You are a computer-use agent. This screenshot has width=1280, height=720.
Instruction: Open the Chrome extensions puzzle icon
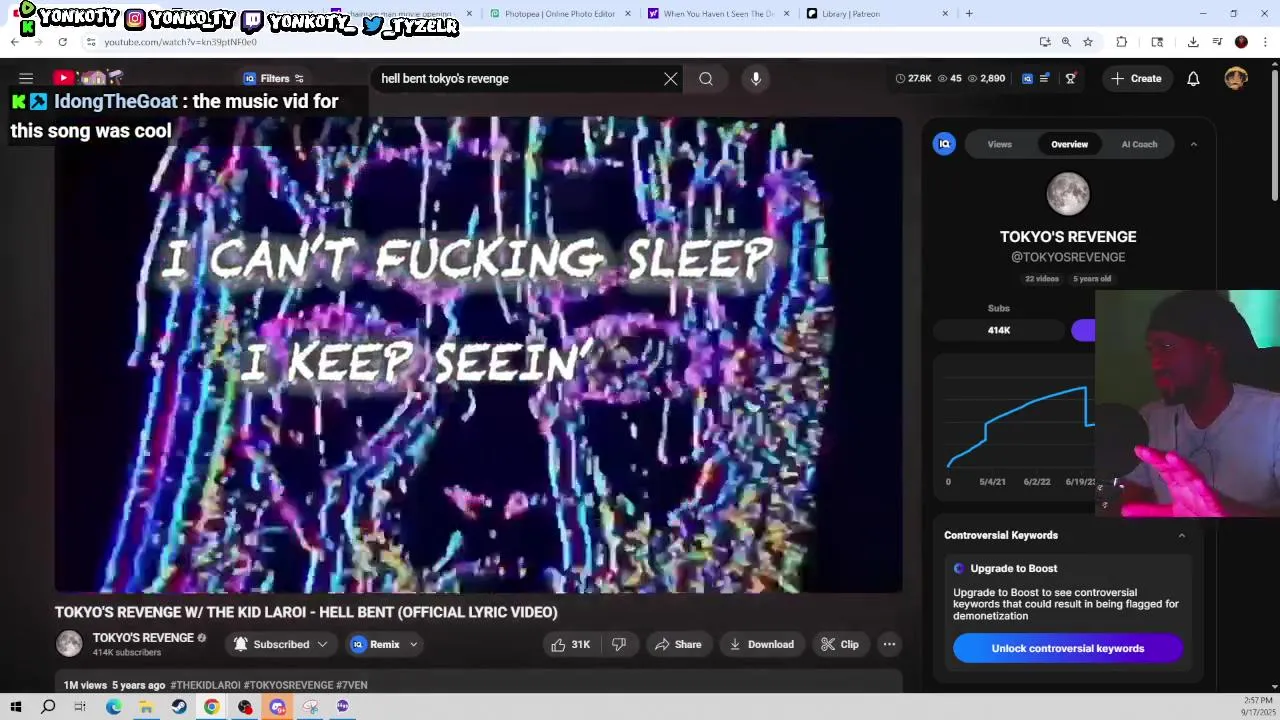point(1122,42)
